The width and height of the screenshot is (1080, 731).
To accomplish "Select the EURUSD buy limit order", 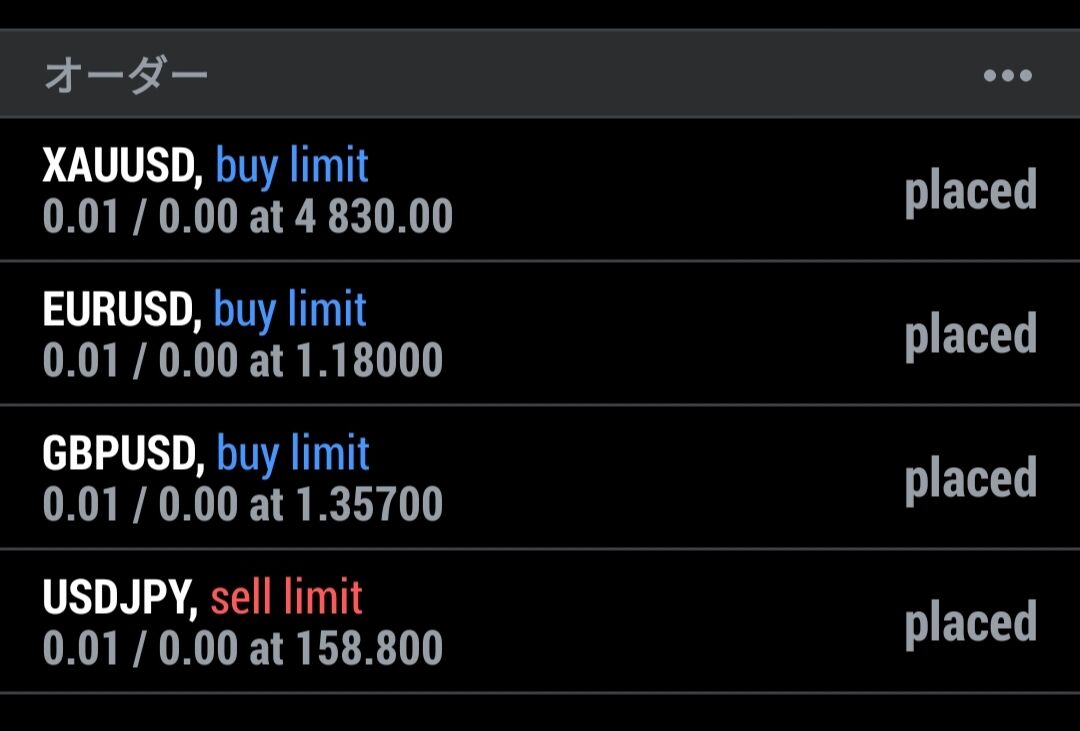I will click(x=540, y=333).
